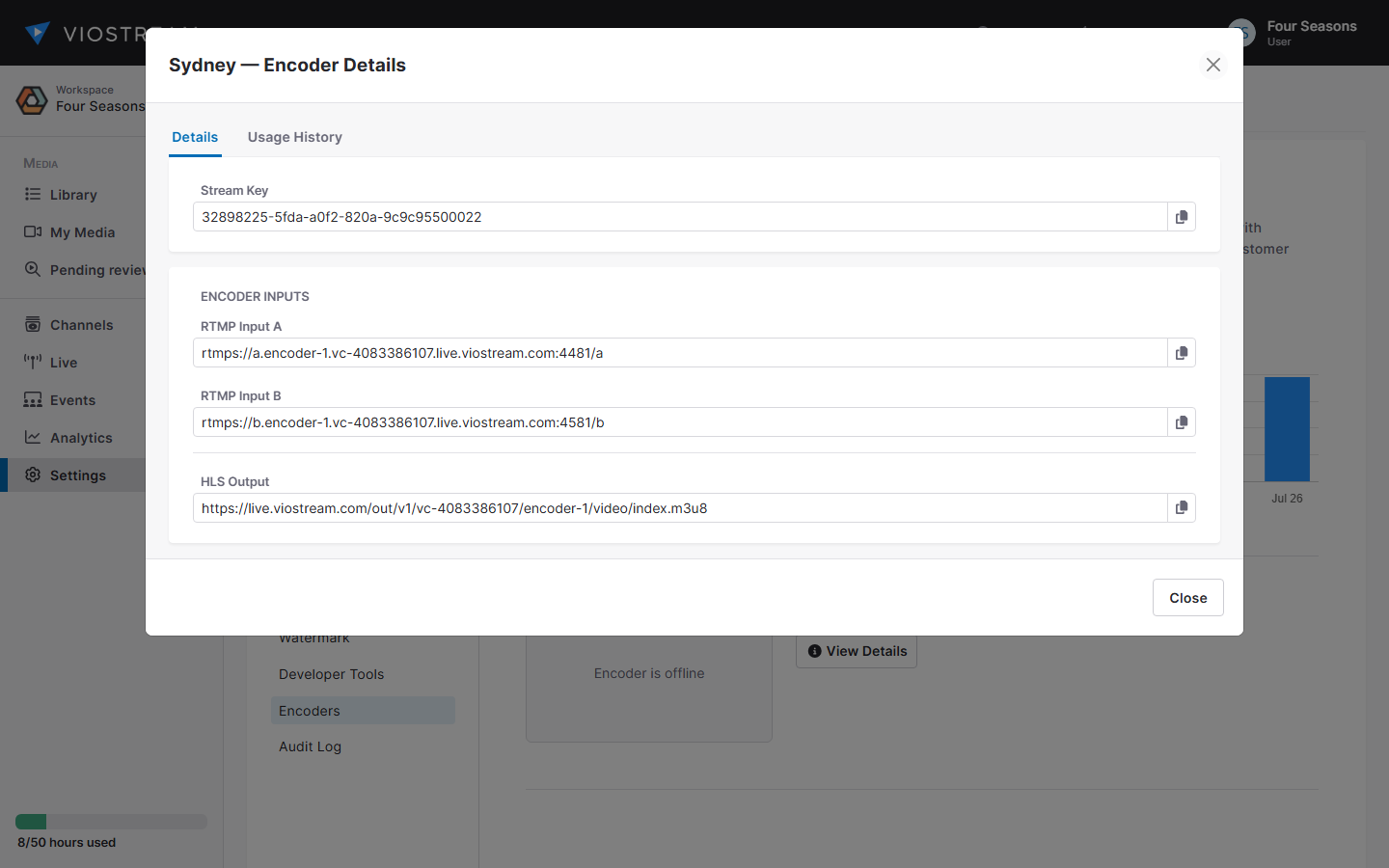Switch to the Usage History tab
This screenshot has height=868, width=1389.
(x=295, y=137)
